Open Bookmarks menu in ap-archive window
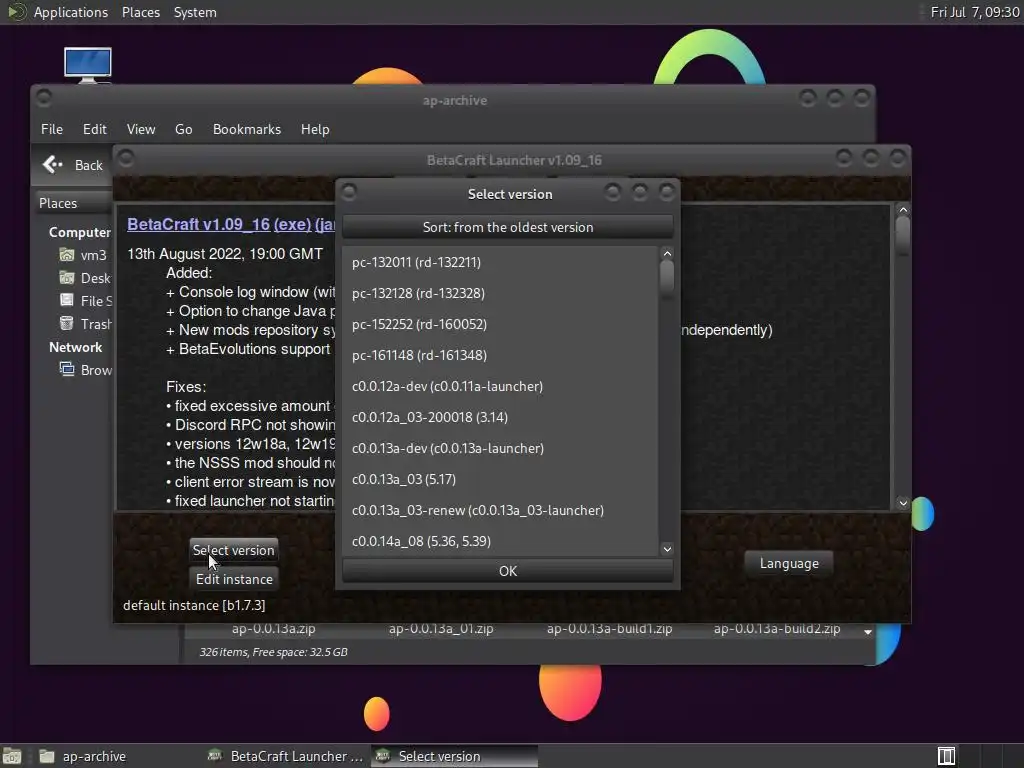The image size is (1024, 768). (x=247, y=129)
